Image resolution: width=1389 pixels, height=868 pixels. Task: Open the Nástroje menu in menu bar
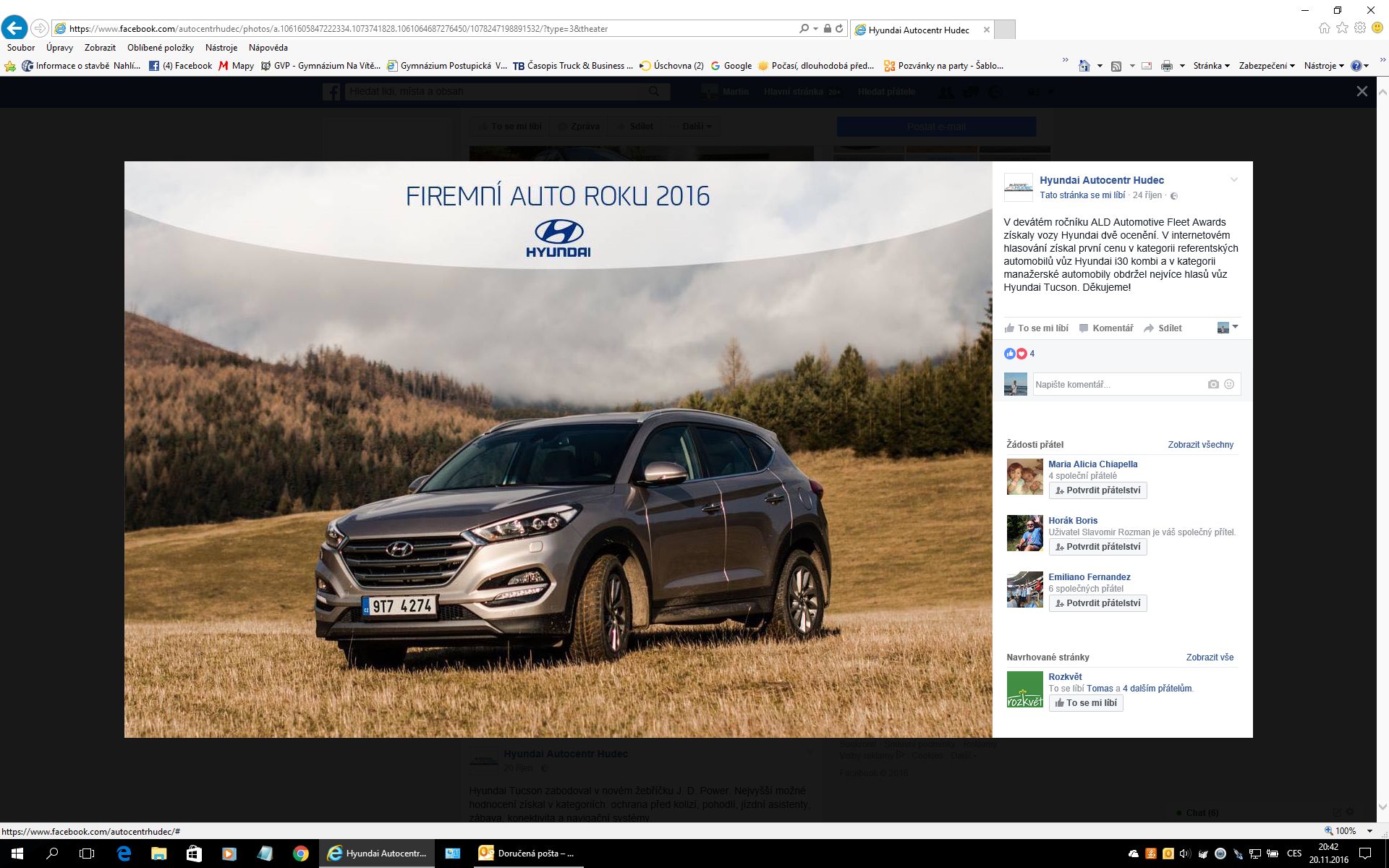pyautogui.click(x=221, y=48)
